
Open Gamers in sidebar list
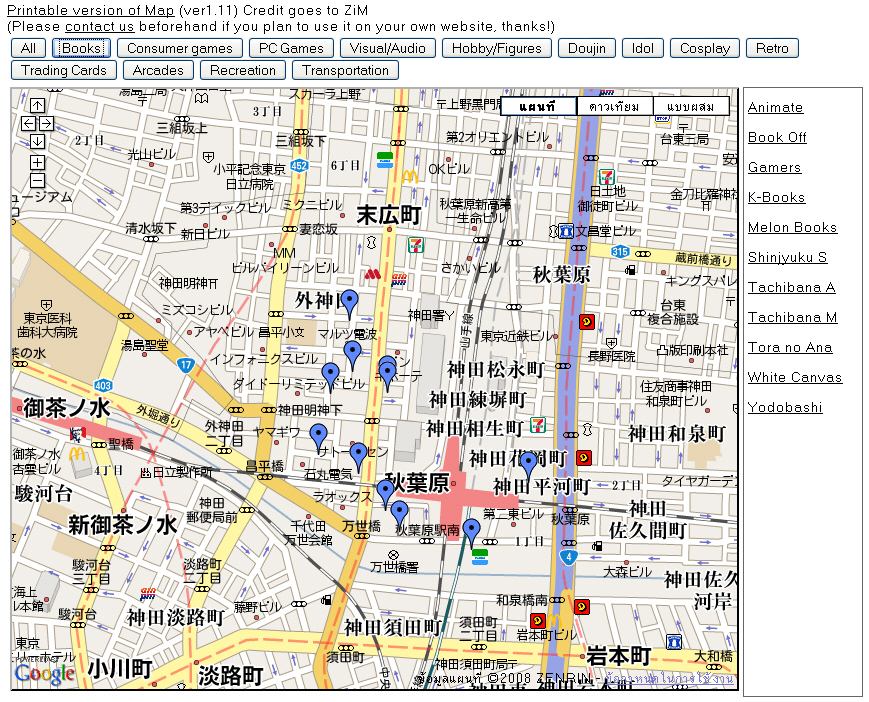tap(774, 167)
